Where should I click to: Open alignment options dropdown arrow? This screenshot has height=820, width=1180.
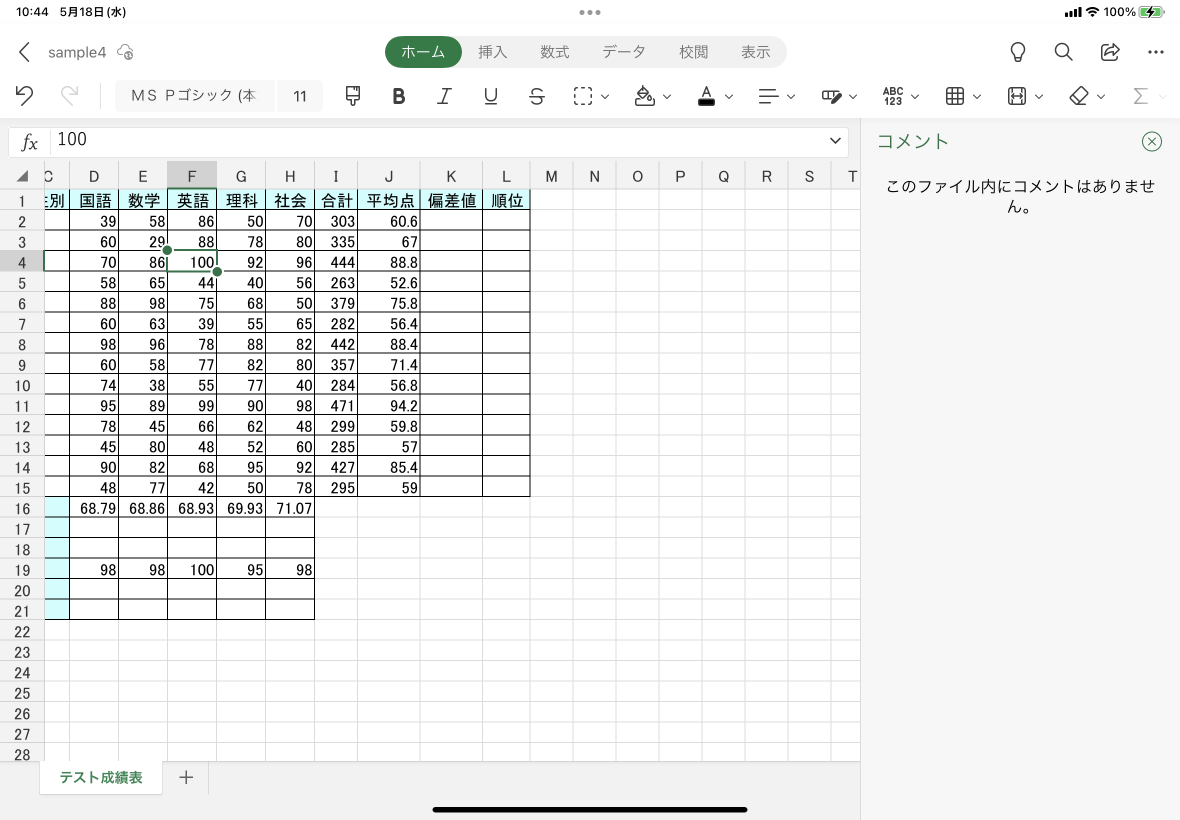[x=791, y=96]
